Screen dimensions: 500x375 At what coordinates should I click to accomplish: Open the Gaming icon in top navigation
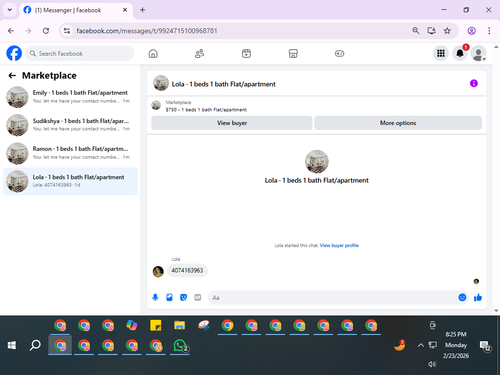click(x=339, y=53)
